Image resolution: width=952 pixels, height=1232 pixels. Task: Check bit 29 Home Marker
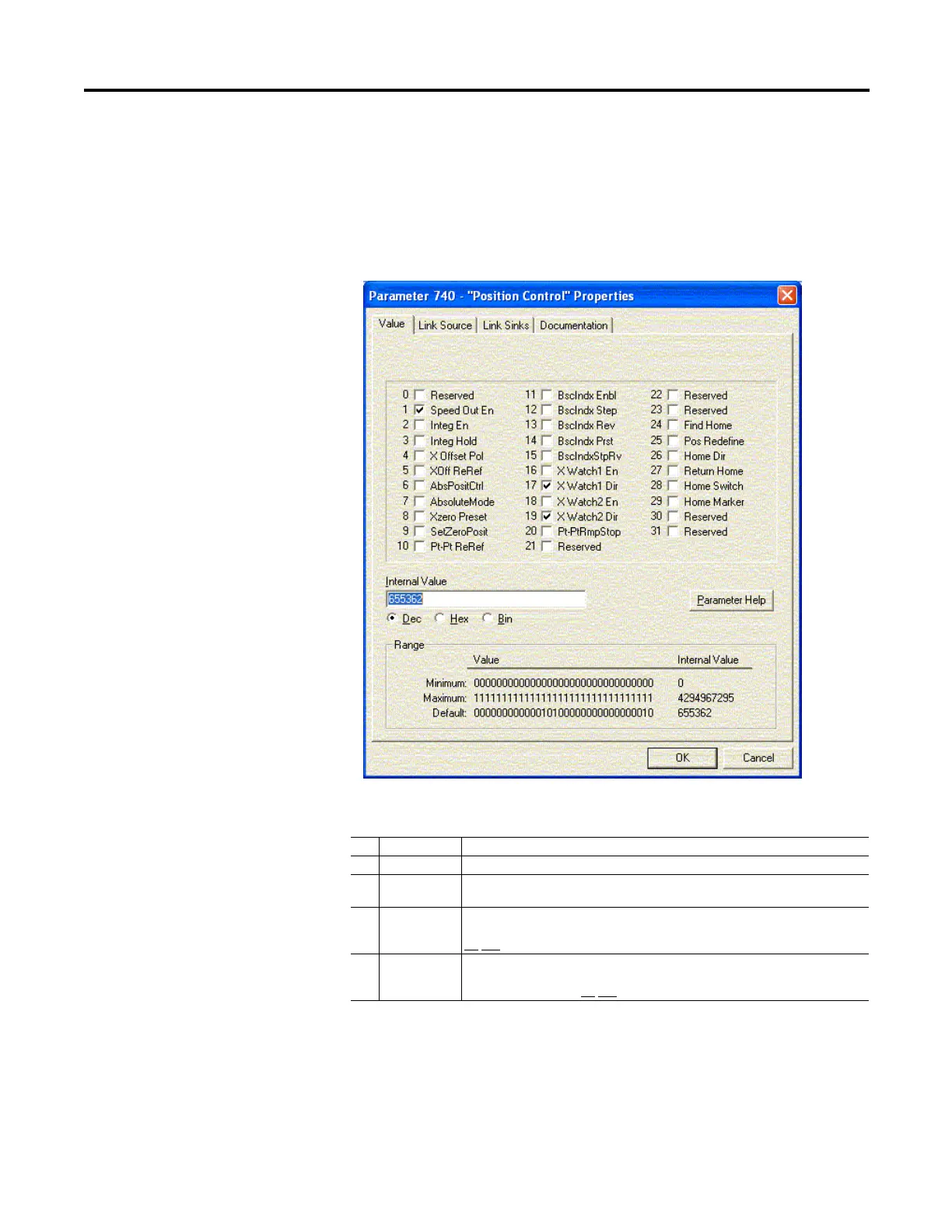674,502
